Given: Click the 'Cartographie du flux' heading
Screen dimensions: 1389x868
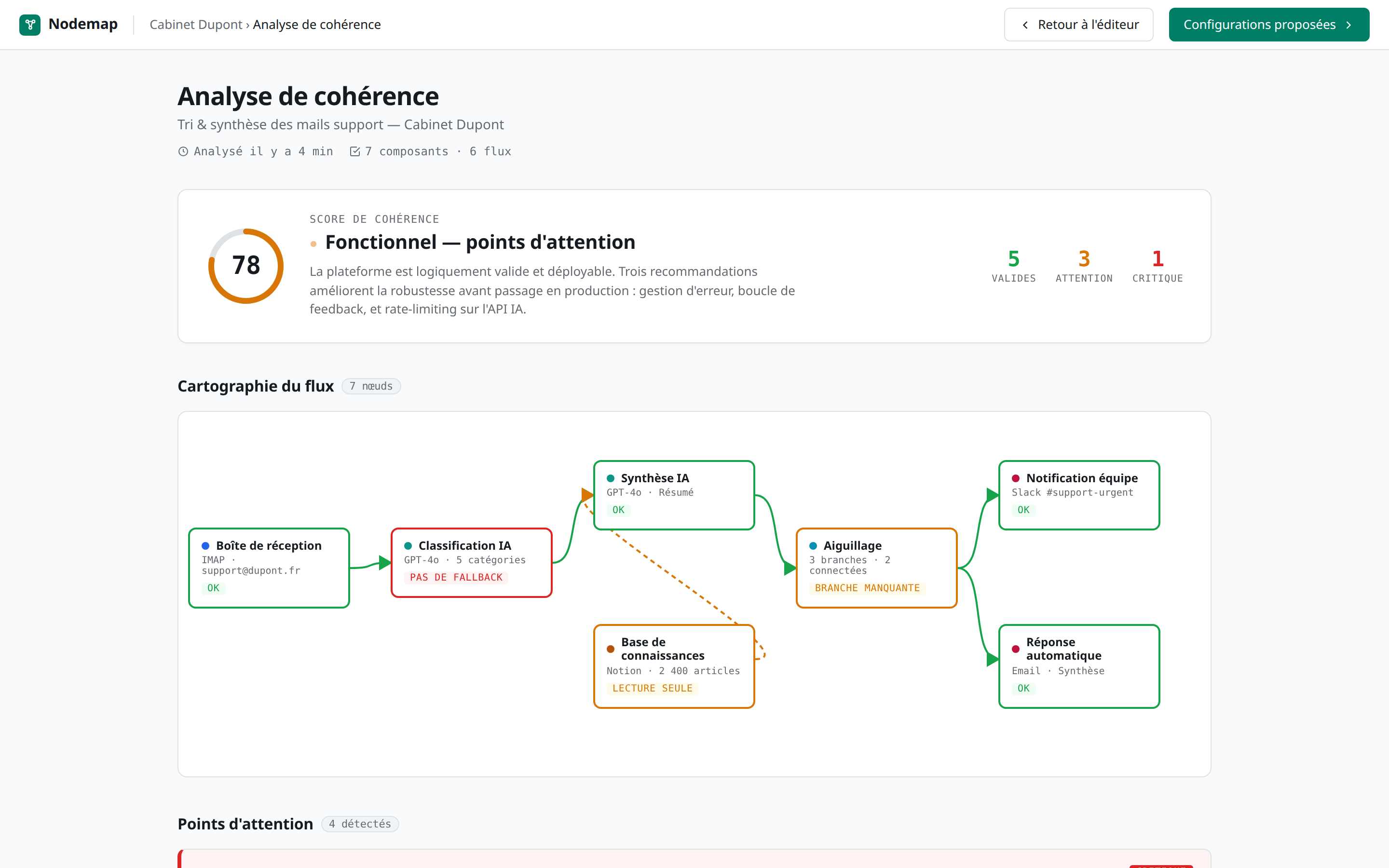Looking at the screenshot, I should 256,386.
